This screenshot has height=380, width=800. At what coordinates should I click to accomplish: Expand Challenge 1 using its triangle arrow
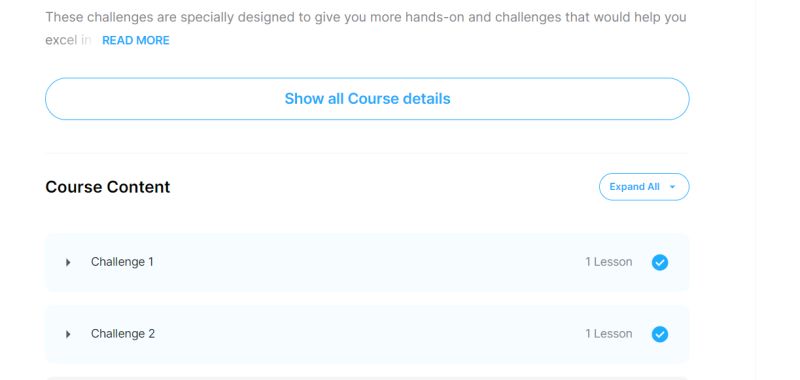68,262
